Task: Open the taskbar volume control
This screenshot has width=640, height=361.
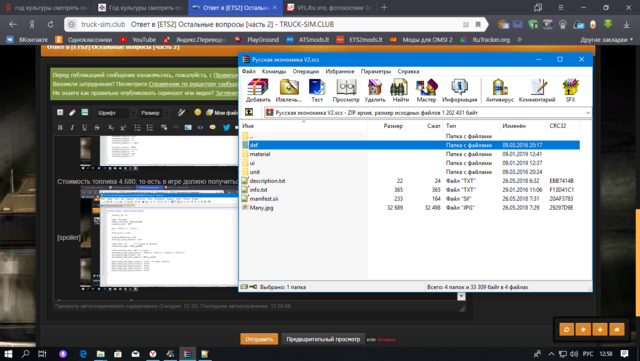Action: pos(574,354)
